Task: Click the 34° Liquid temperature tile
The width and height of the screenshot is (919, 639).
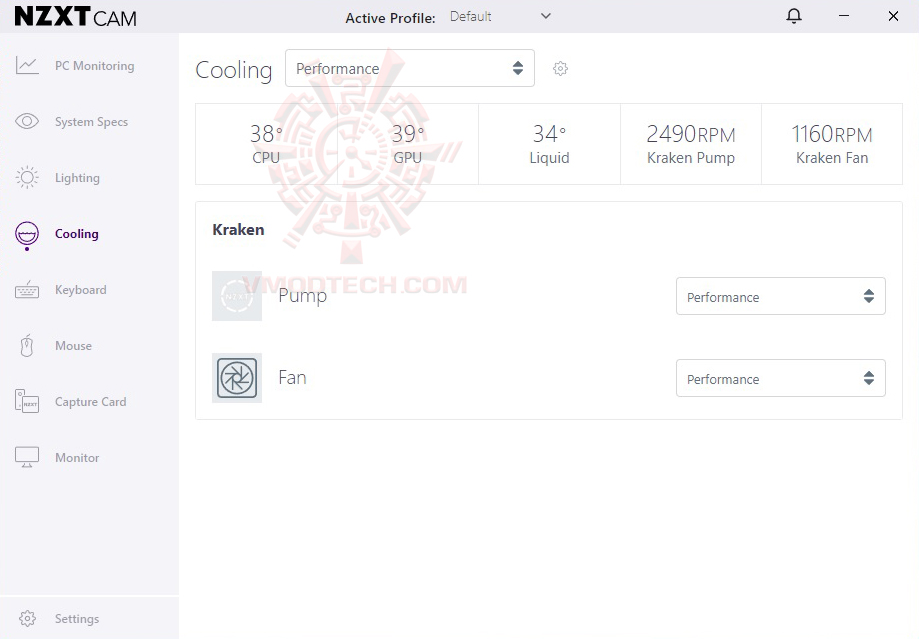Action: point(549,144)
